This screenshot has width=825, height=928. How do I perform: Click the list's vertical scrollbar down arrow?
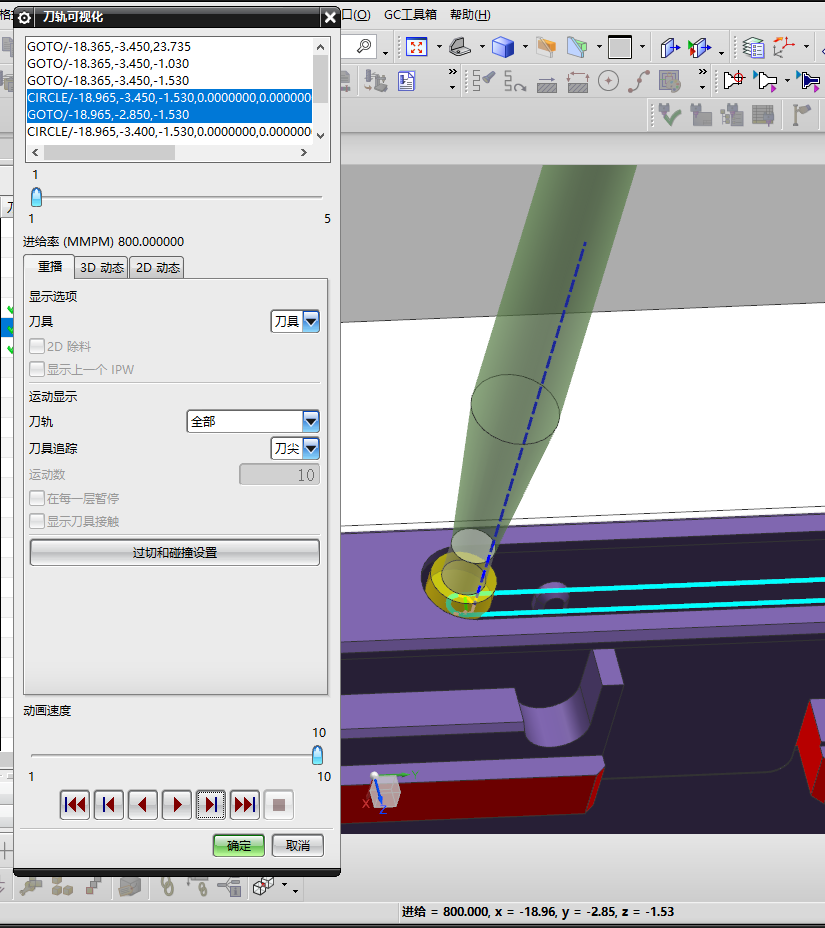pos(321,136)
